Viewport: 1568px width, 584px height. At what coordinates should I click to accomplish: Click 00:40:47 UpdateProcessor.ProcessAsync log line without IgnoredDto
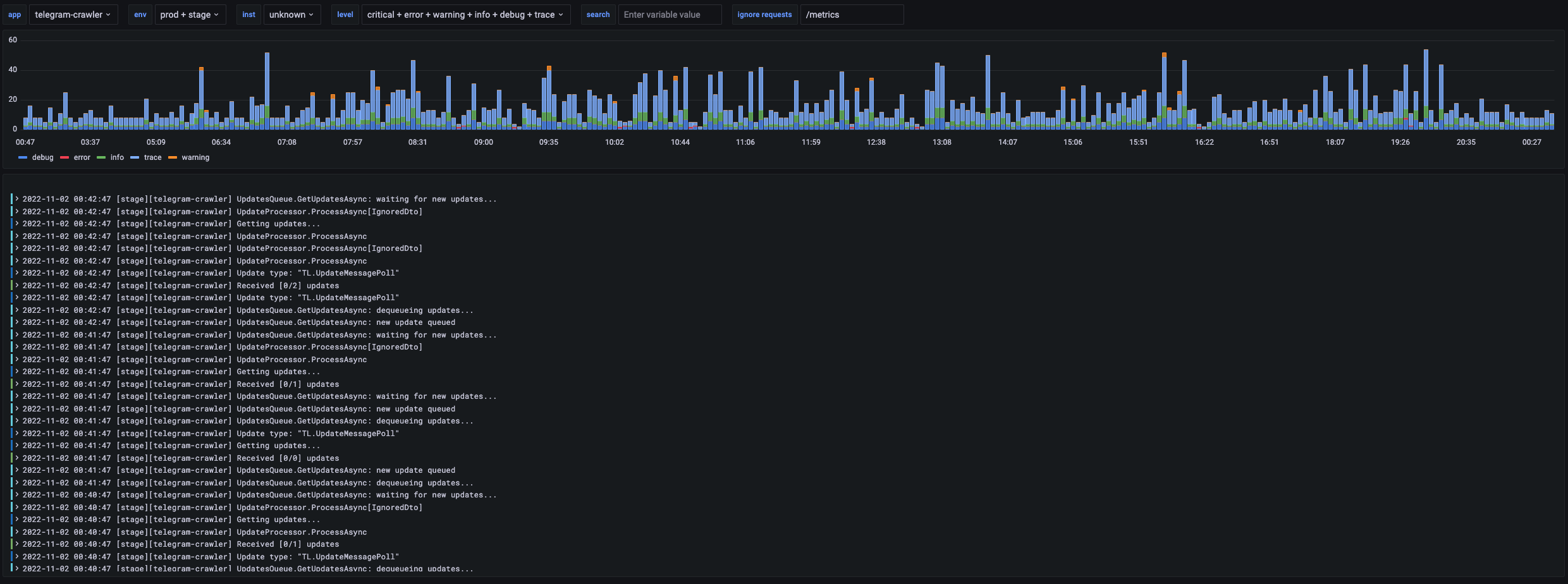pyautogui.click(x=302, y=532)
